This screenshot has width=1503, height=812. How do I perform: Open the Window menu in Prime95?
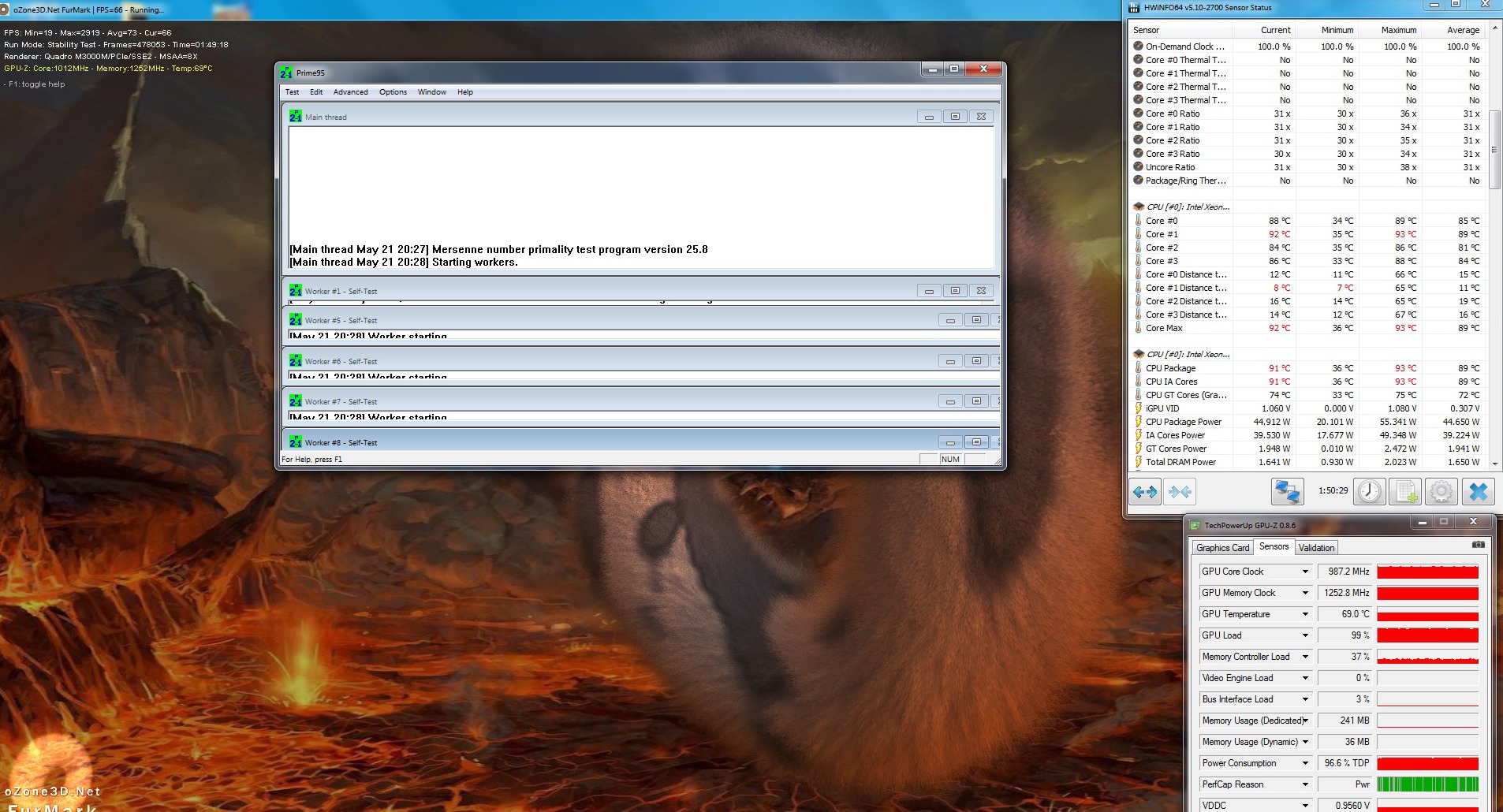coord(431,92)
